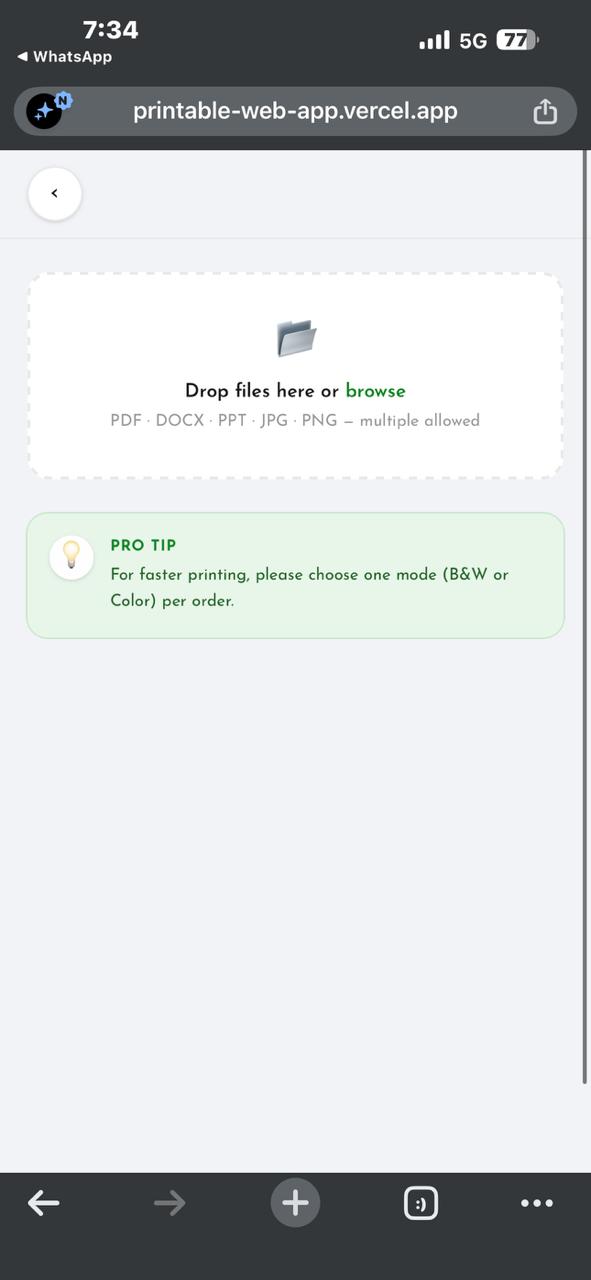
Task: Click the page scrollbar on right edge
Action: [585, 616]
